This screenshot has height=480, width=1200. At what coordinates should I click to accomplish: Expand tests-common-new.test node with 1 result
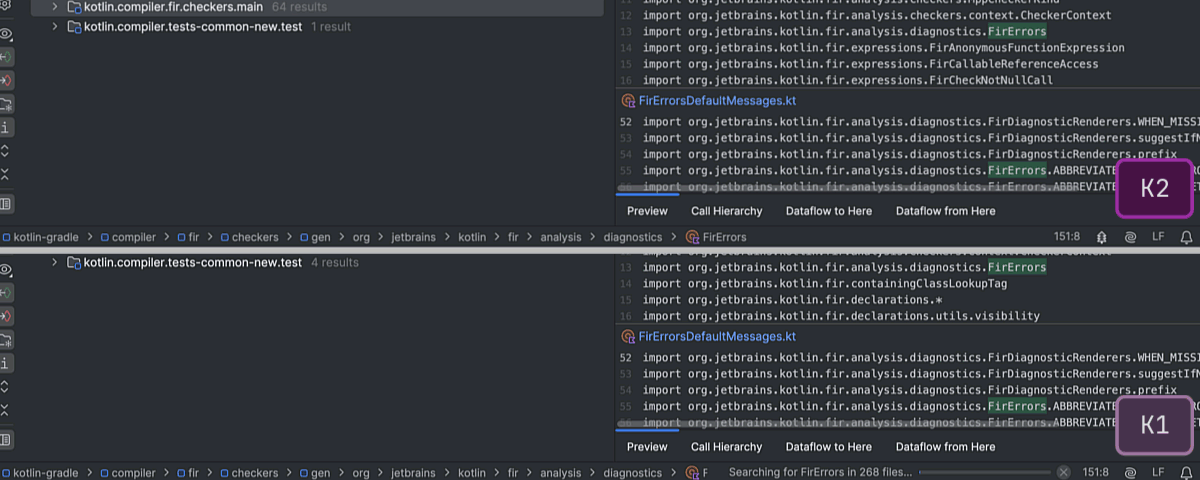[54, 27]
